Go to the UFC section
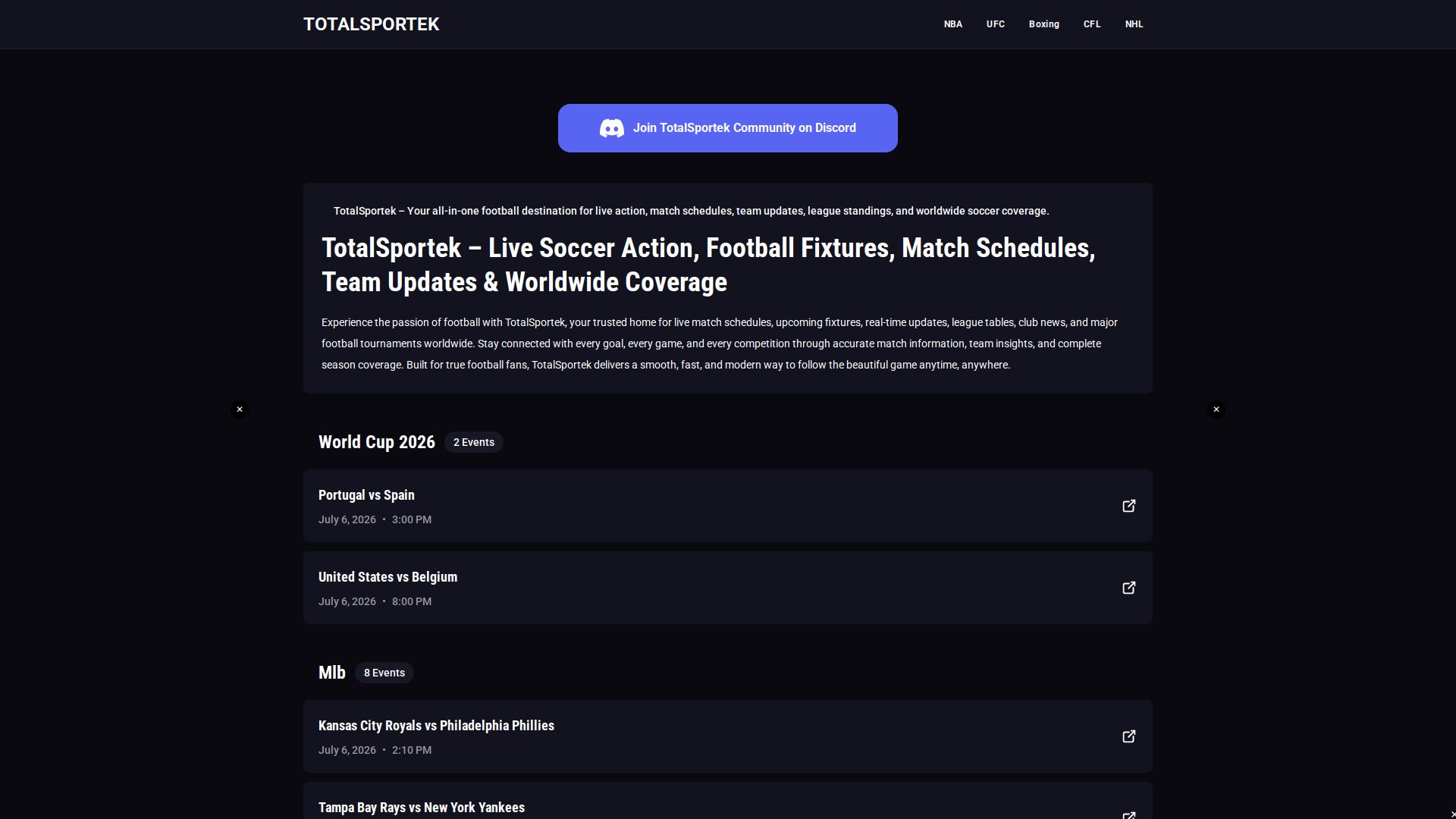This screenshot has height=819, width=1456. [x=996, y=24]
